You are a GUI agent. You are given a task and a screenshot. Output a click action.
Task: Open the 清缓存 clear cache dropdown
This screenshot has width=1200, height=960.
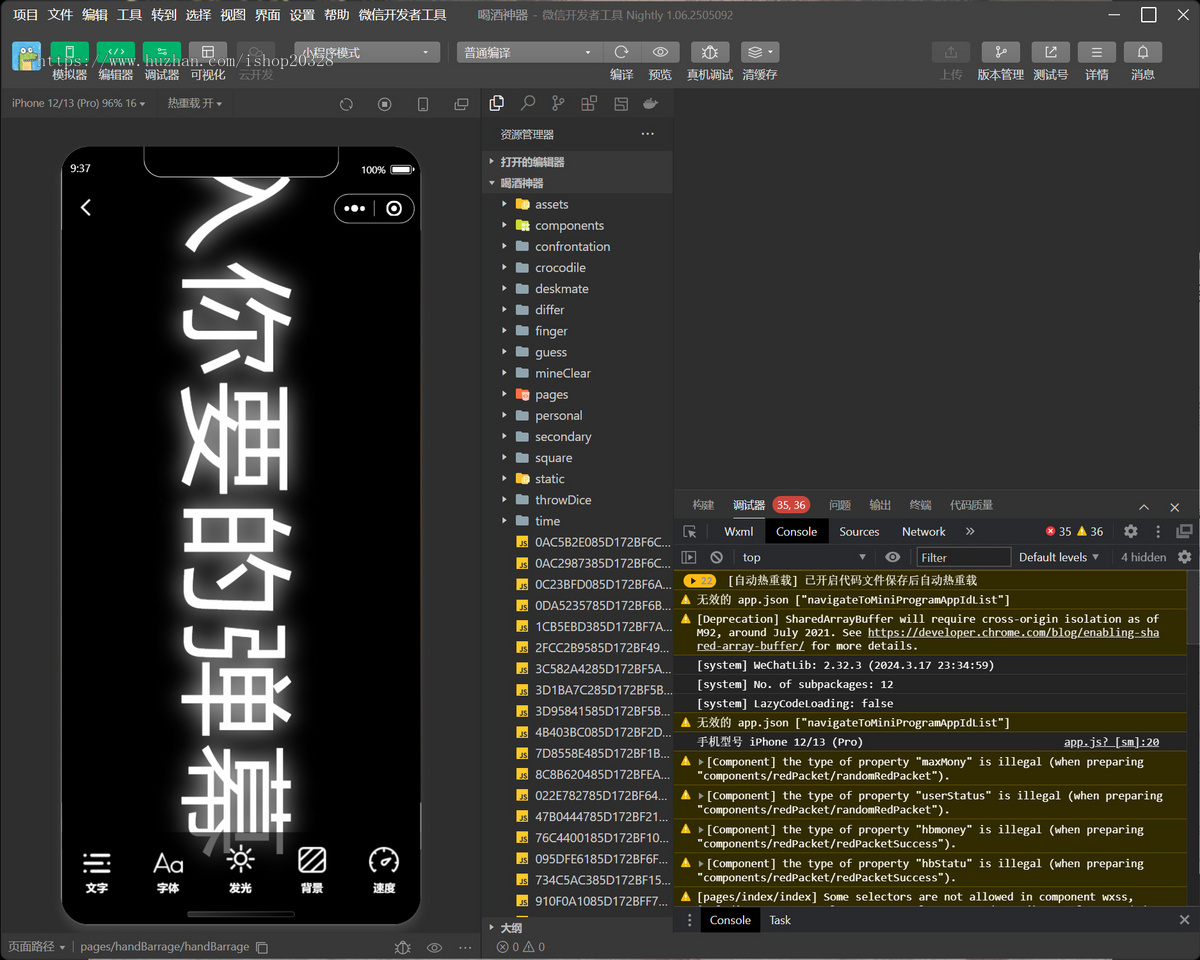click(x=760, y=52)
